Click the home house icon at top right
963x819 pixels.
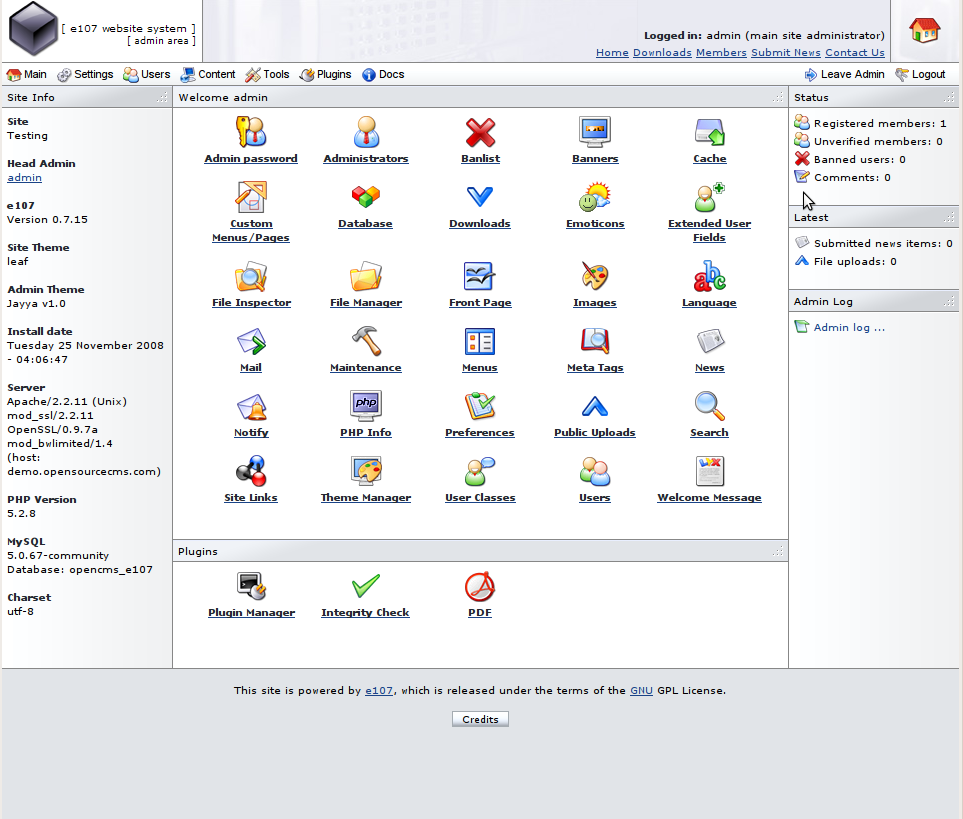[924, 29]
